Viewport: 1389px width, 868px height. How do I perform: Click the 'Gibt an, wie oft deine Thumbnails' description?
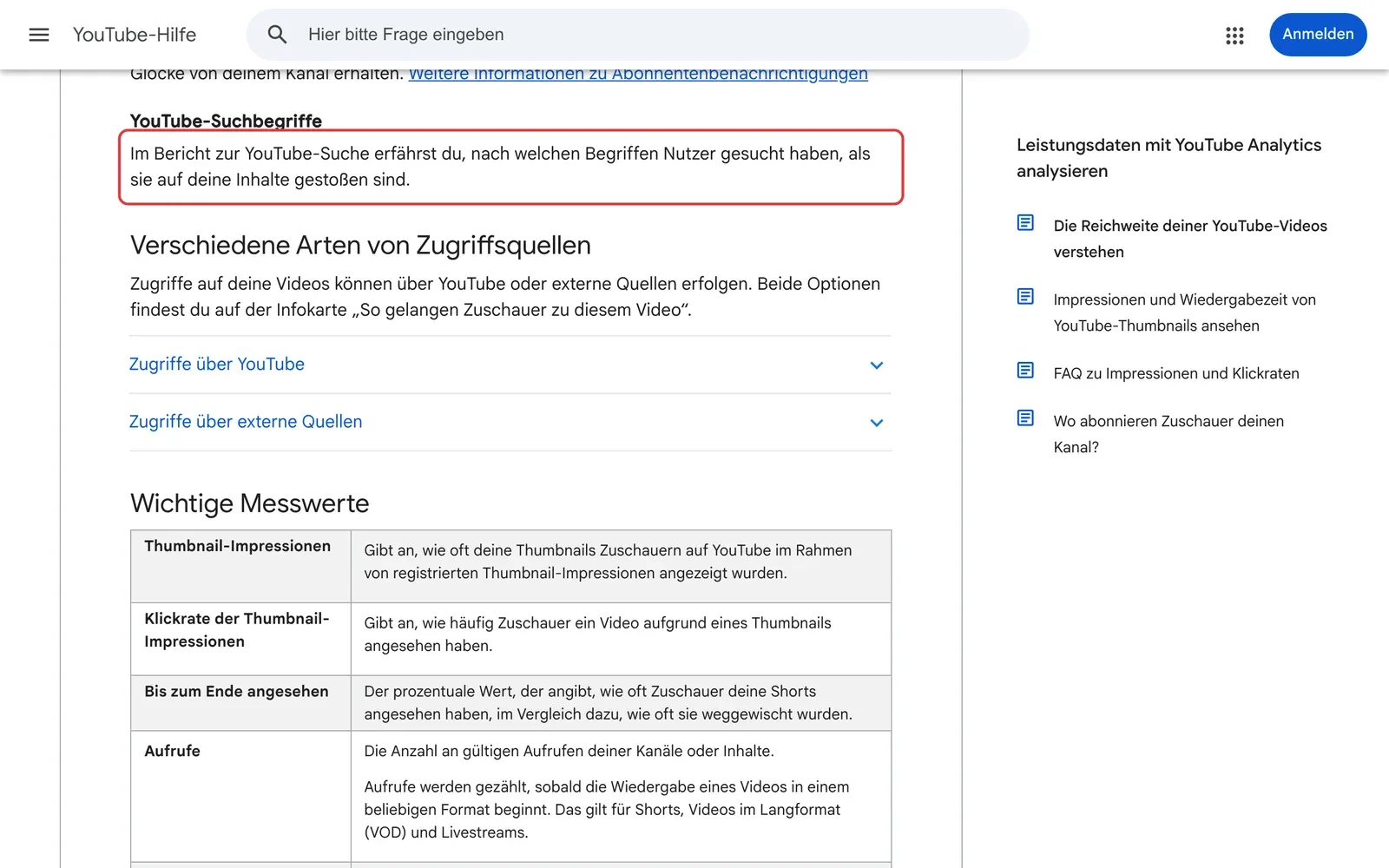(608, 562)
